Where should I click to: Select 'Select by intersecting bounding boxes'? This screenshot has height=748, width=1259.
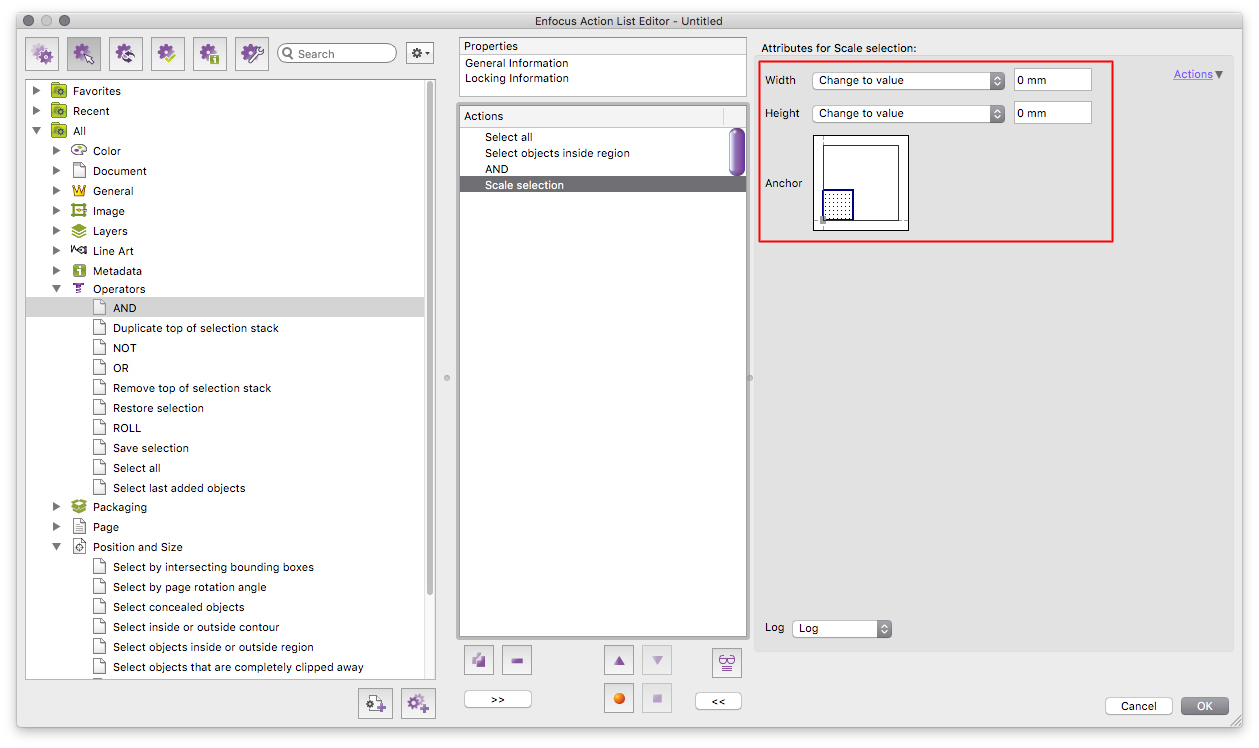point(213,567)
